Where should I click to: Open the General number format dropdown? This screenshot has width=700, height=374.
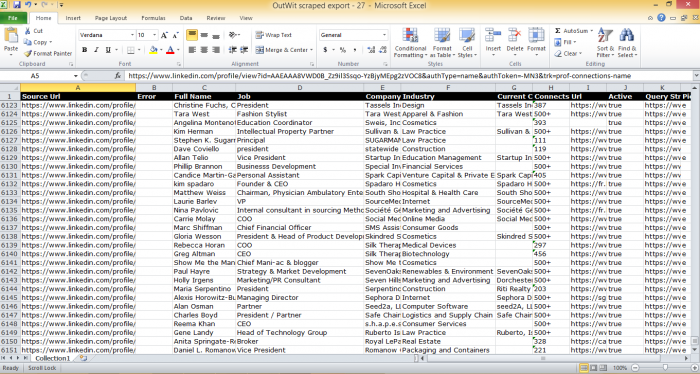384,35
